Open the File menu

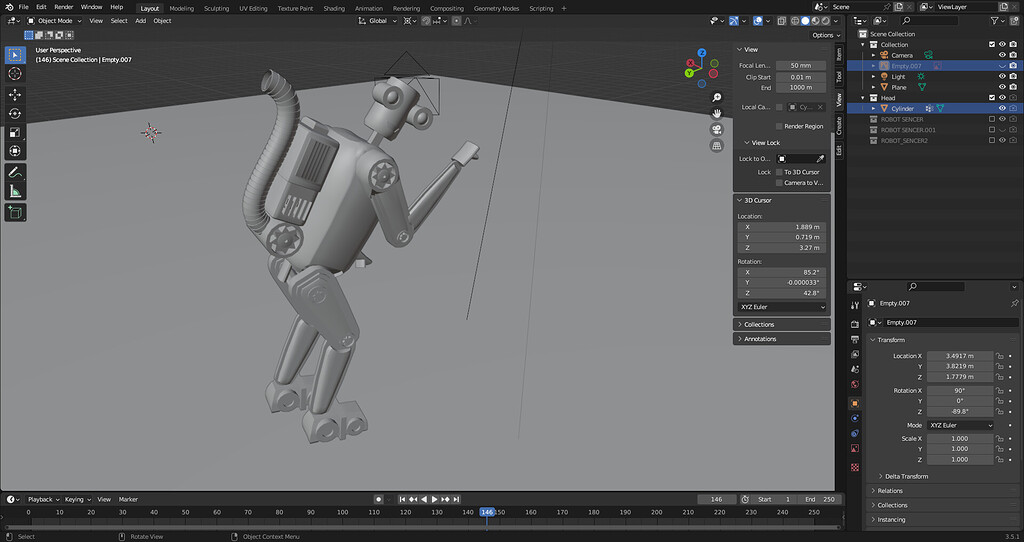click(x=24, y=7)
